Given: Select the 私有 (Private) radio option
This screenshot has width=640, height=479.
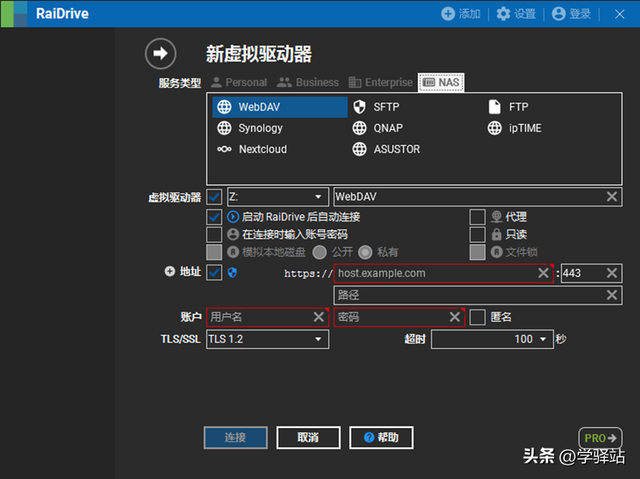Looking at the screenshot, I should coord(365,252).
